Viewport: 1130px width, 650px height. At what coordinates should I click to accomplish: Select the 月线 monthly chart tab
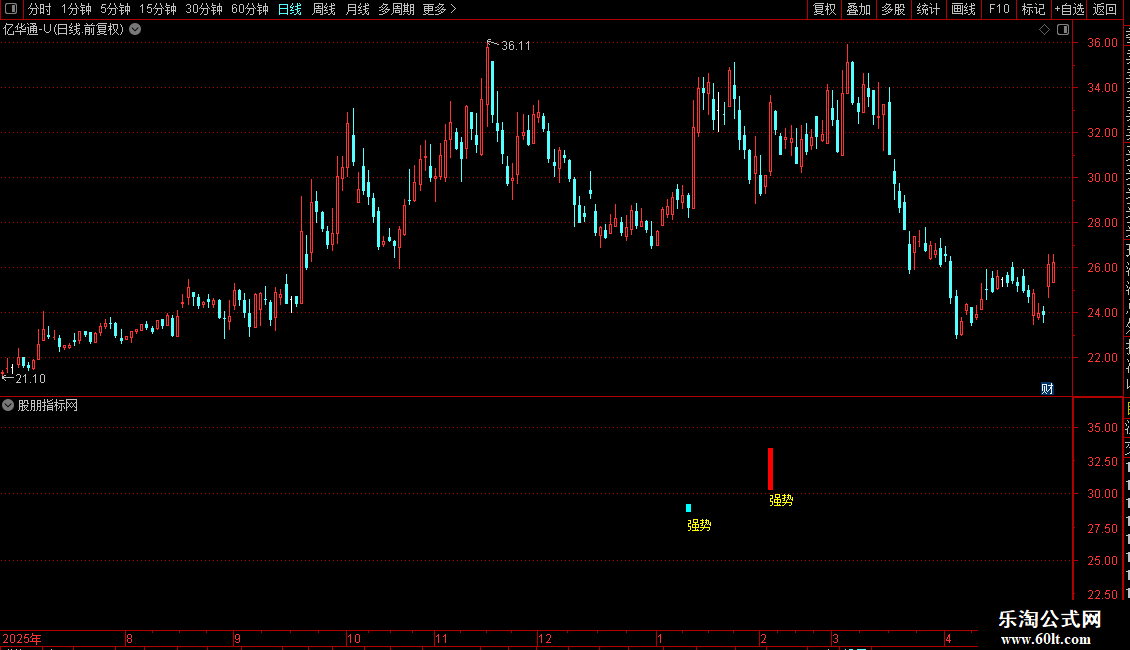(357, 9)
